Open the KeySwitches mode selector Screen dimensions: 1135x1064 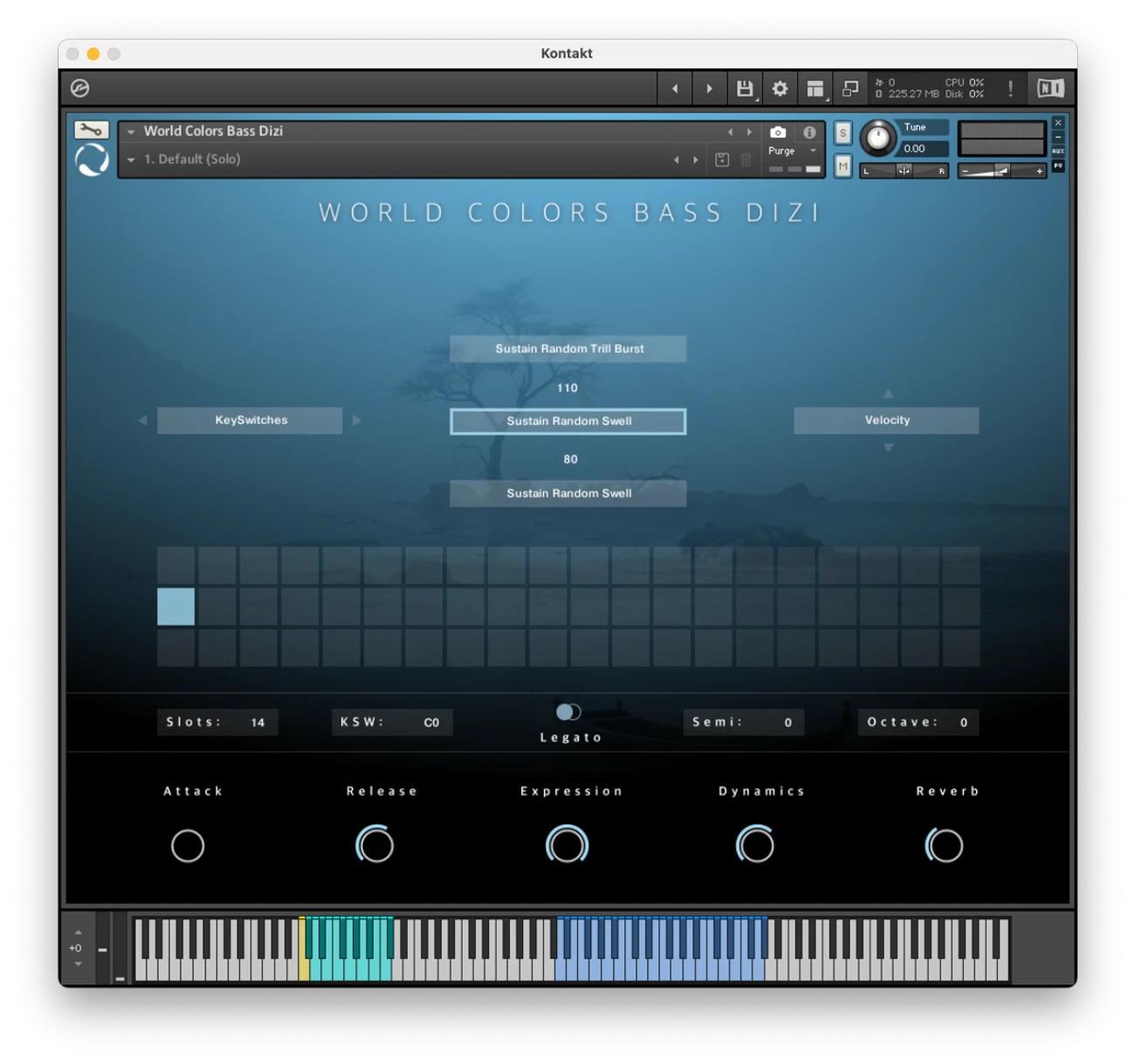[x=251, y=421]
